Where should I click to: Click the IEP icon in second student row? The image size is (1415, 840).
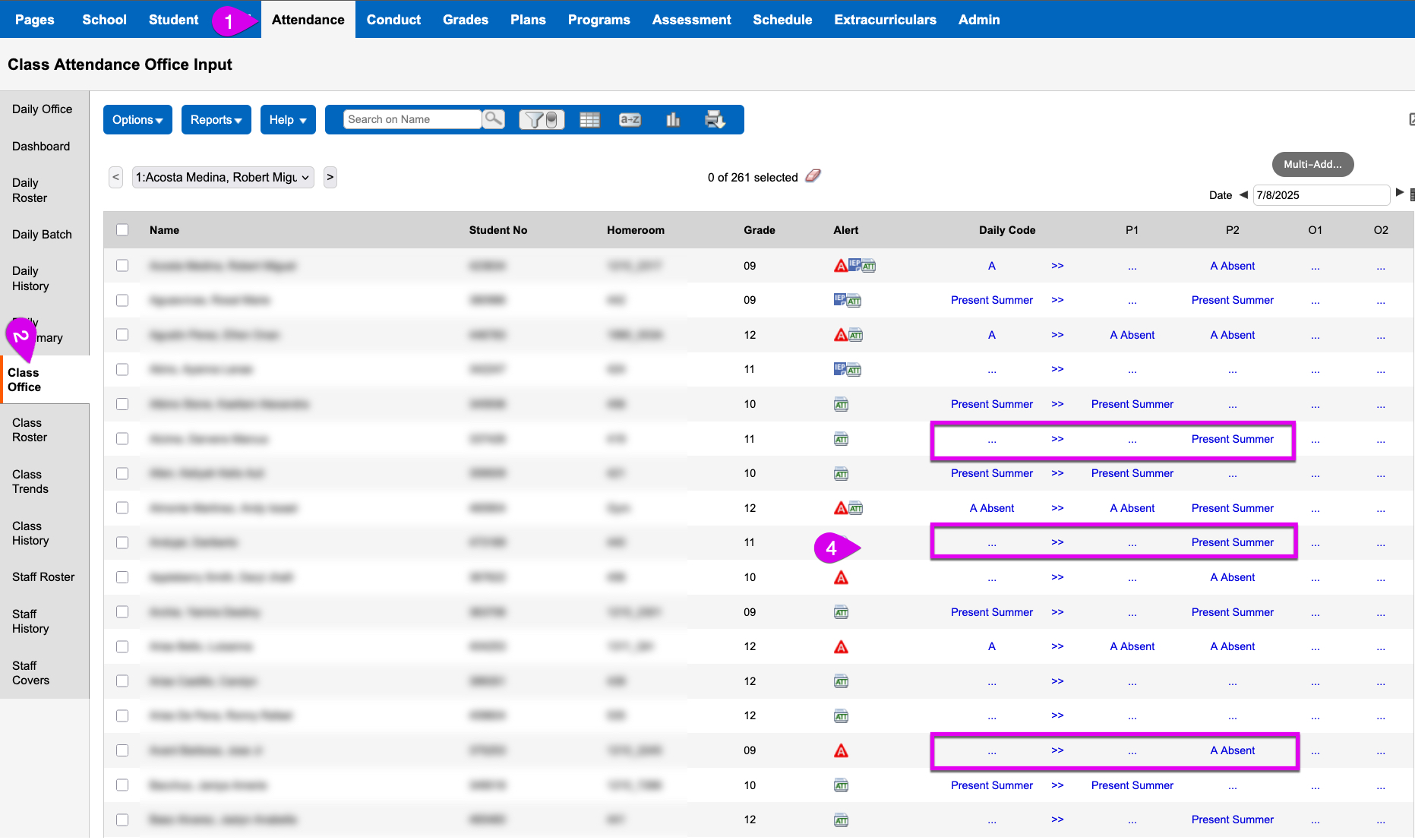(840, 298)
